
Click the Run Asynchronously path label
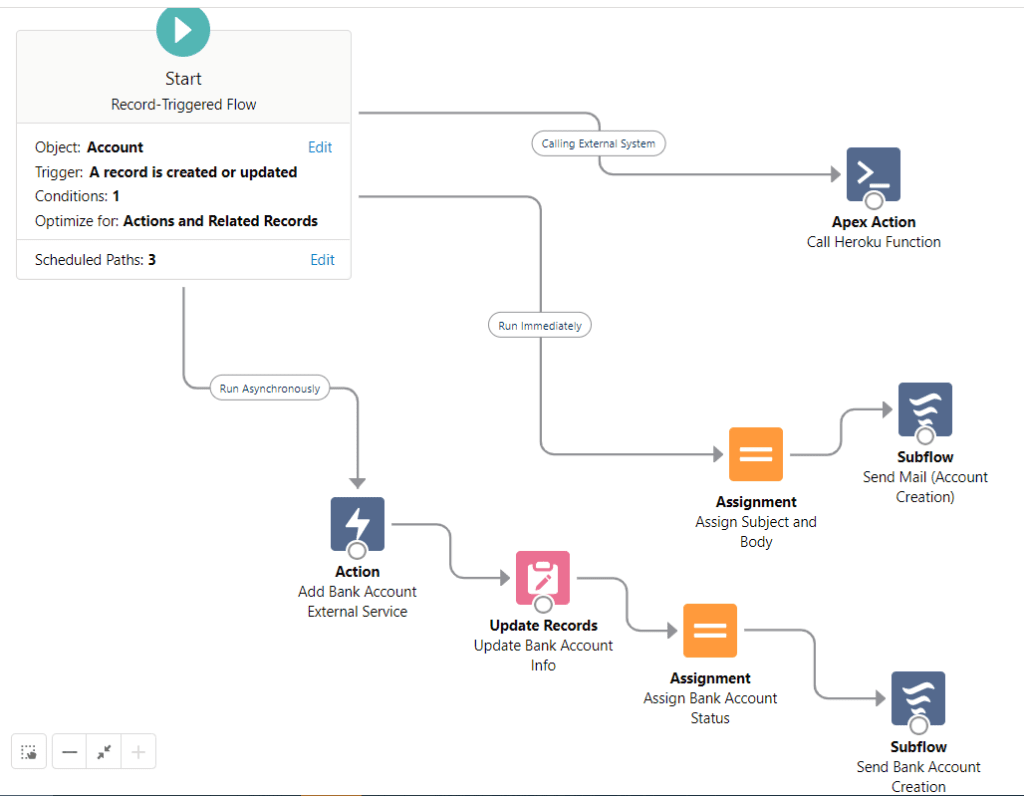click(269, 388)
